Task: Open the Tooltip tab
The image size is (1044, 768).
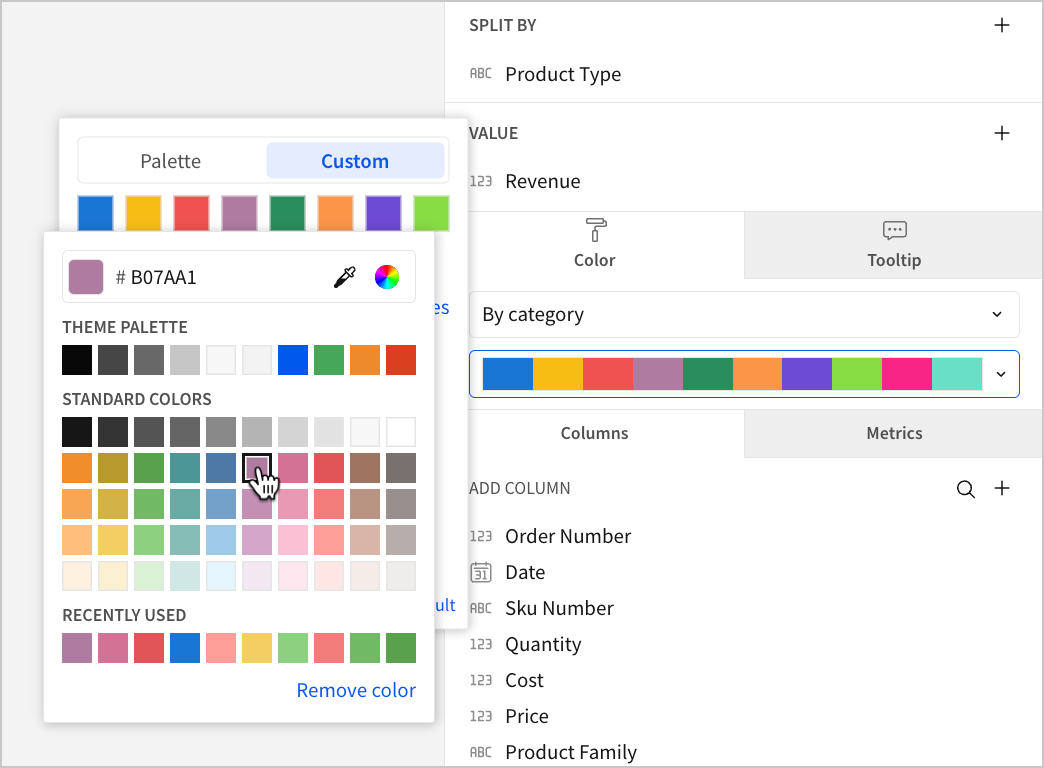Action: coord(894,245)
